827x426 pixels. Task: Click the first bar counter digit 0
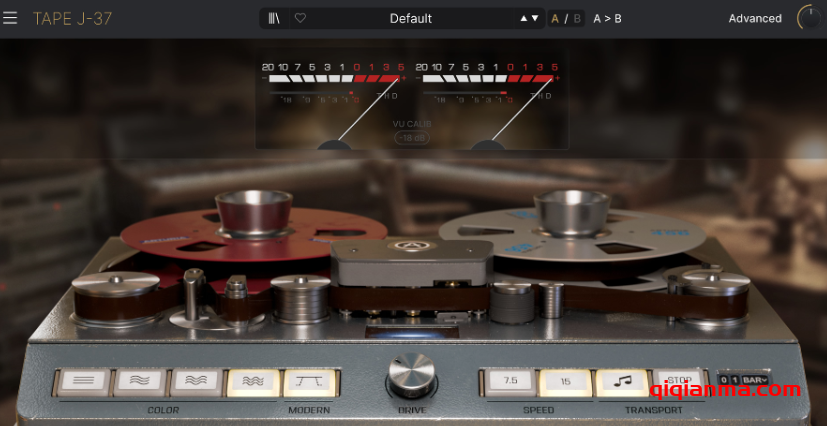click(x=725, y=380)
